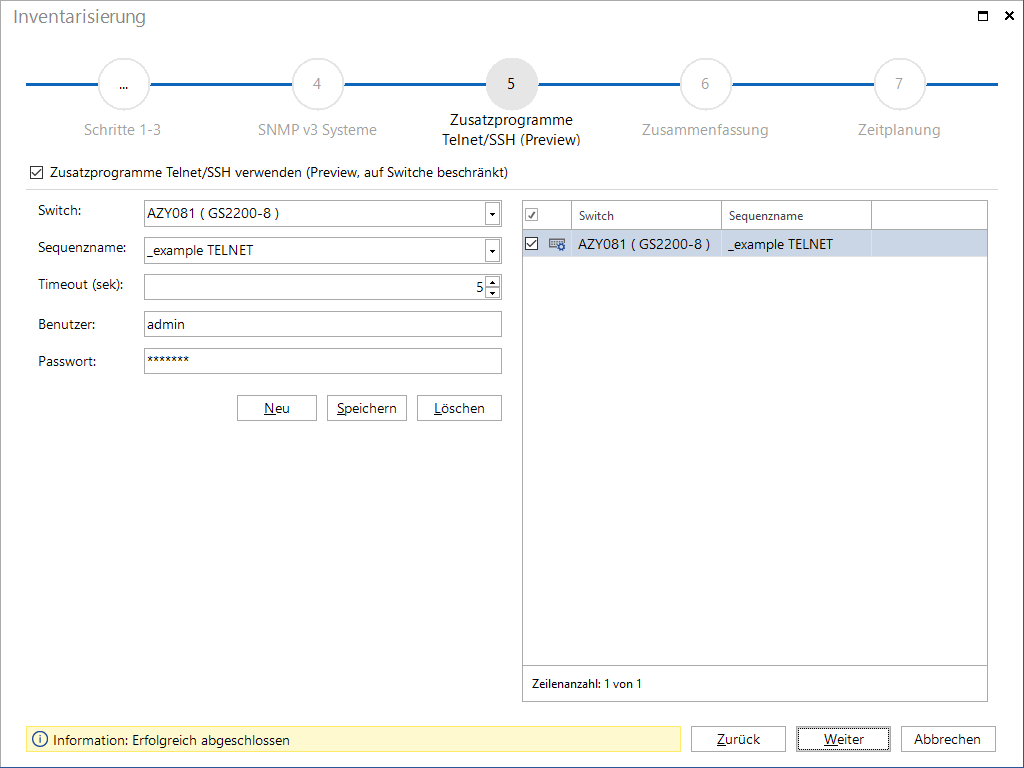This screenshot has height=768, width=1024.
Task: Go to wizard step Schritte 1-3
Action: pyautogui.click(x=123, y=84)
